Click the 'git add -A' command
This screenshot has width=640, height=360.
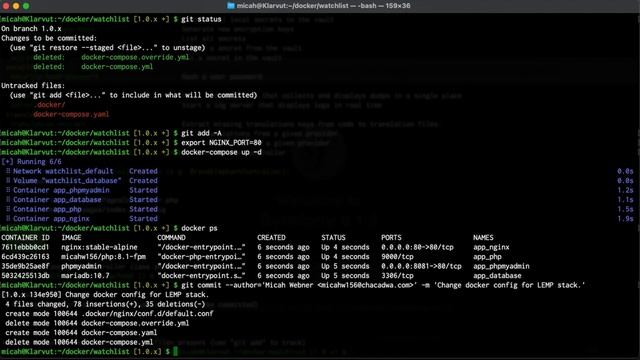[x=201, y=133]
